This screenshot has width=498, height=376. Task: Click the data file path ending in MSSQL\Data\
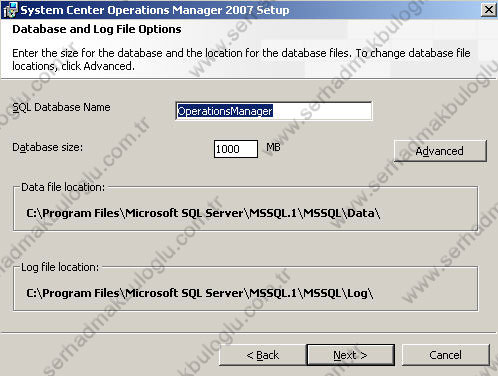203,213
